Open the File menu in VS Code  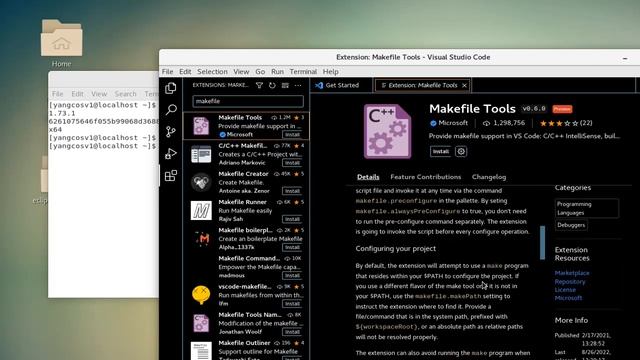[167, 71]
